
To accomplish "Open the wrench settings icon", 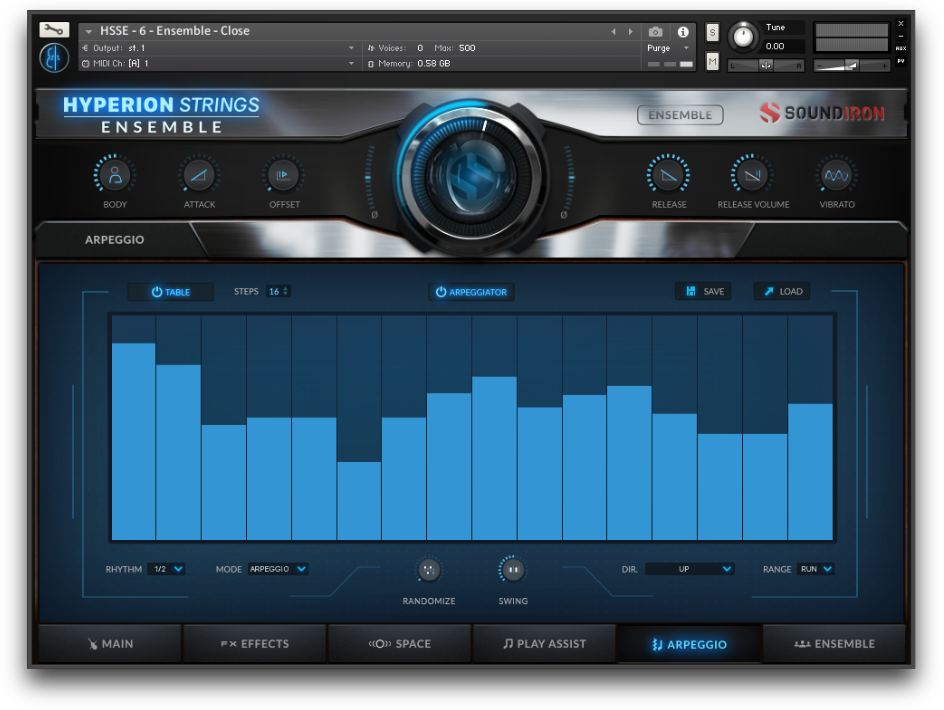I will click(54, 30).
